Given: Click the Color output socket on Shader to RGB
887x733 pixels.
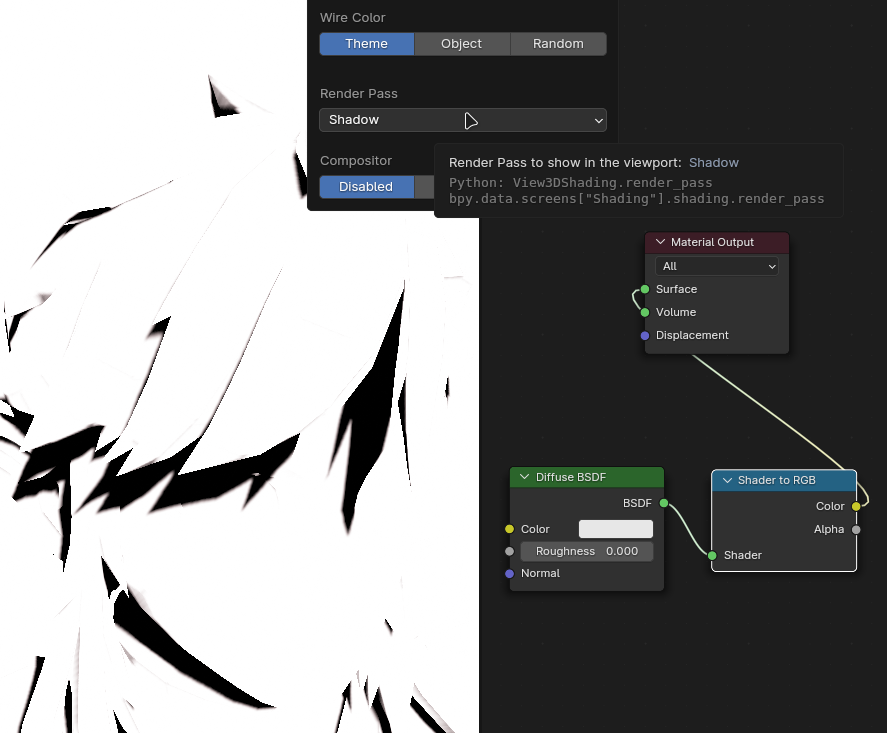Looking at the screenshot, I should [x=856, y=506].
